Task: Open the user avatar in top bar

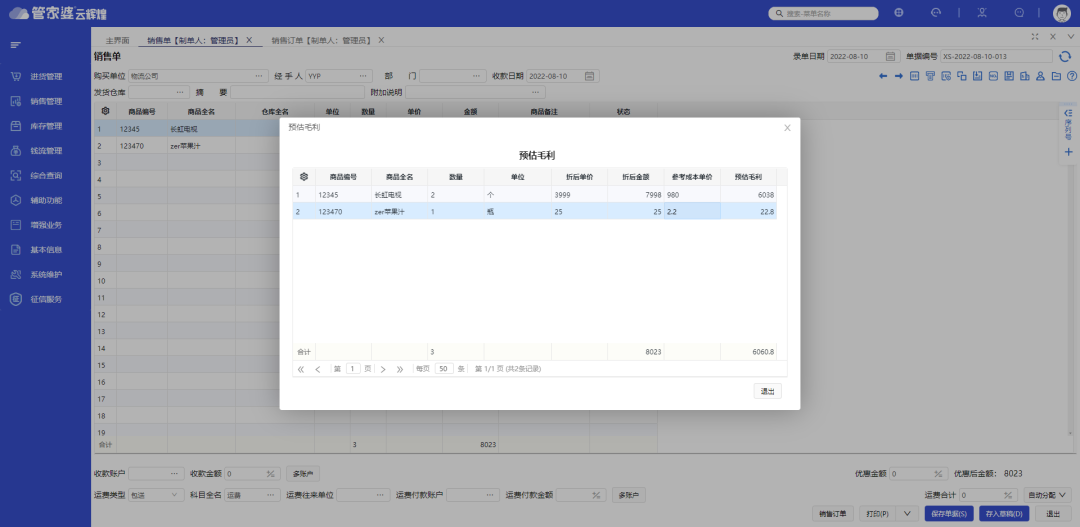Action: (1061, 13)
